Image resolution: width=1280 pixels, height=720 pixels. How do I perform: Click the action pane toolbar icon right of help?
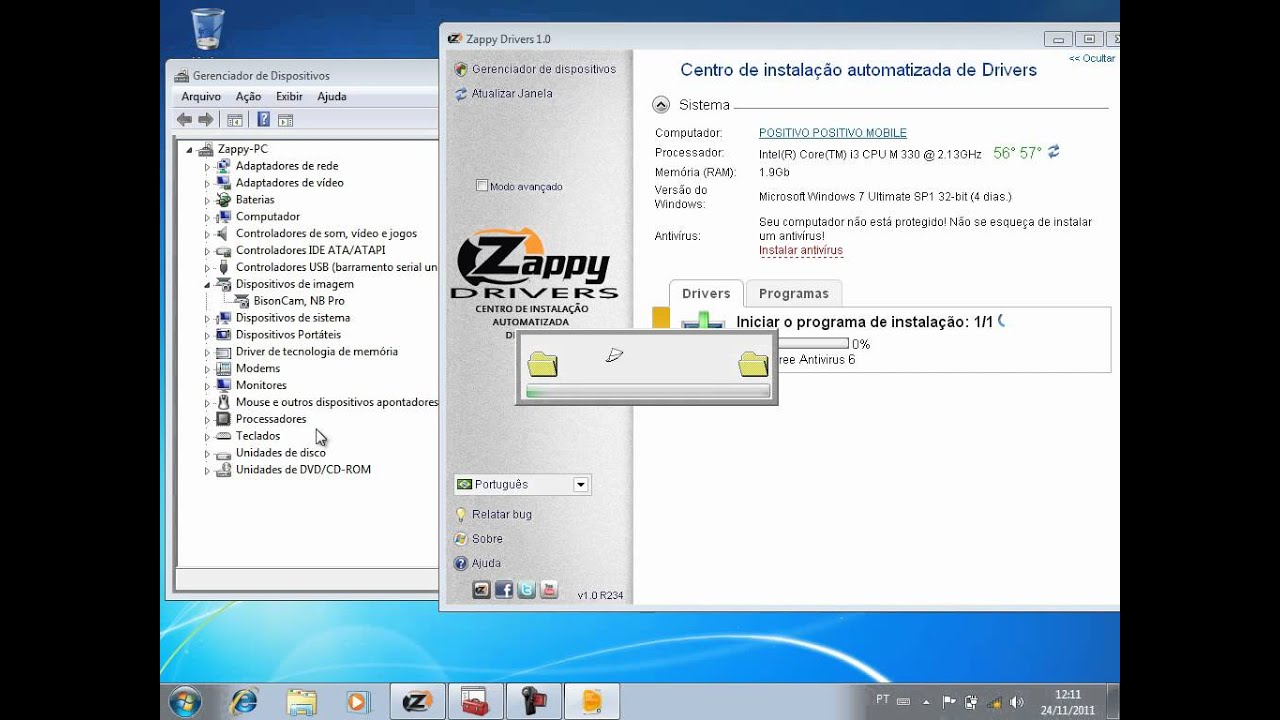286,120
